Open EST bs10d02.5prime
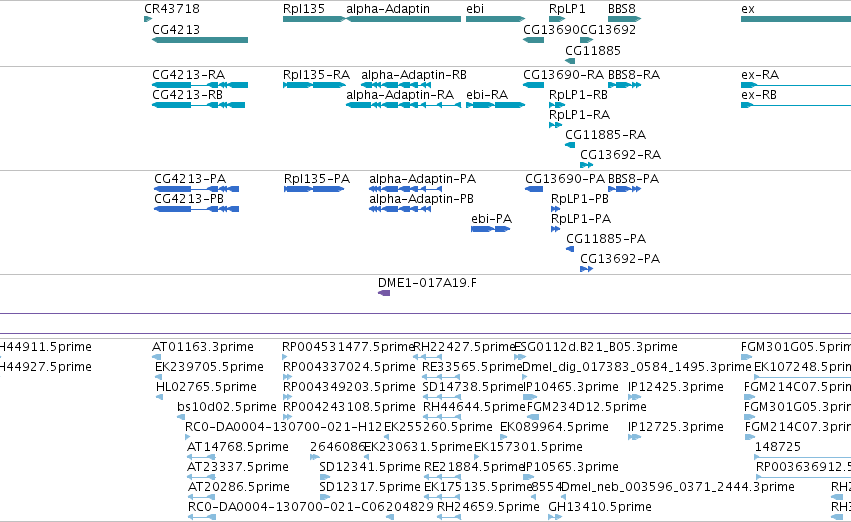Image resolution: width=851 pixels, height=522 pixels. click(x=181, y=418)
